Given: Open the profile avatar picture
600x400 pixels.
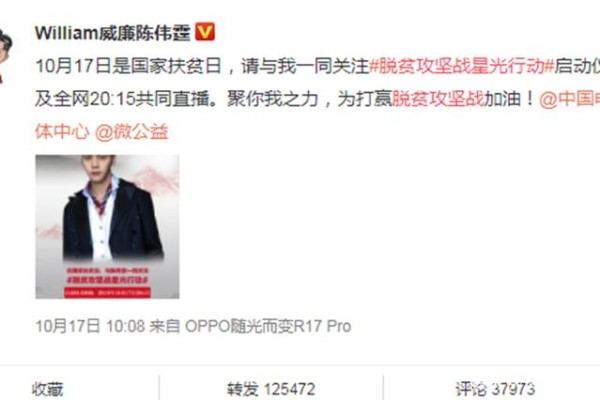Looking at the screenshot, I should [6, 56].
